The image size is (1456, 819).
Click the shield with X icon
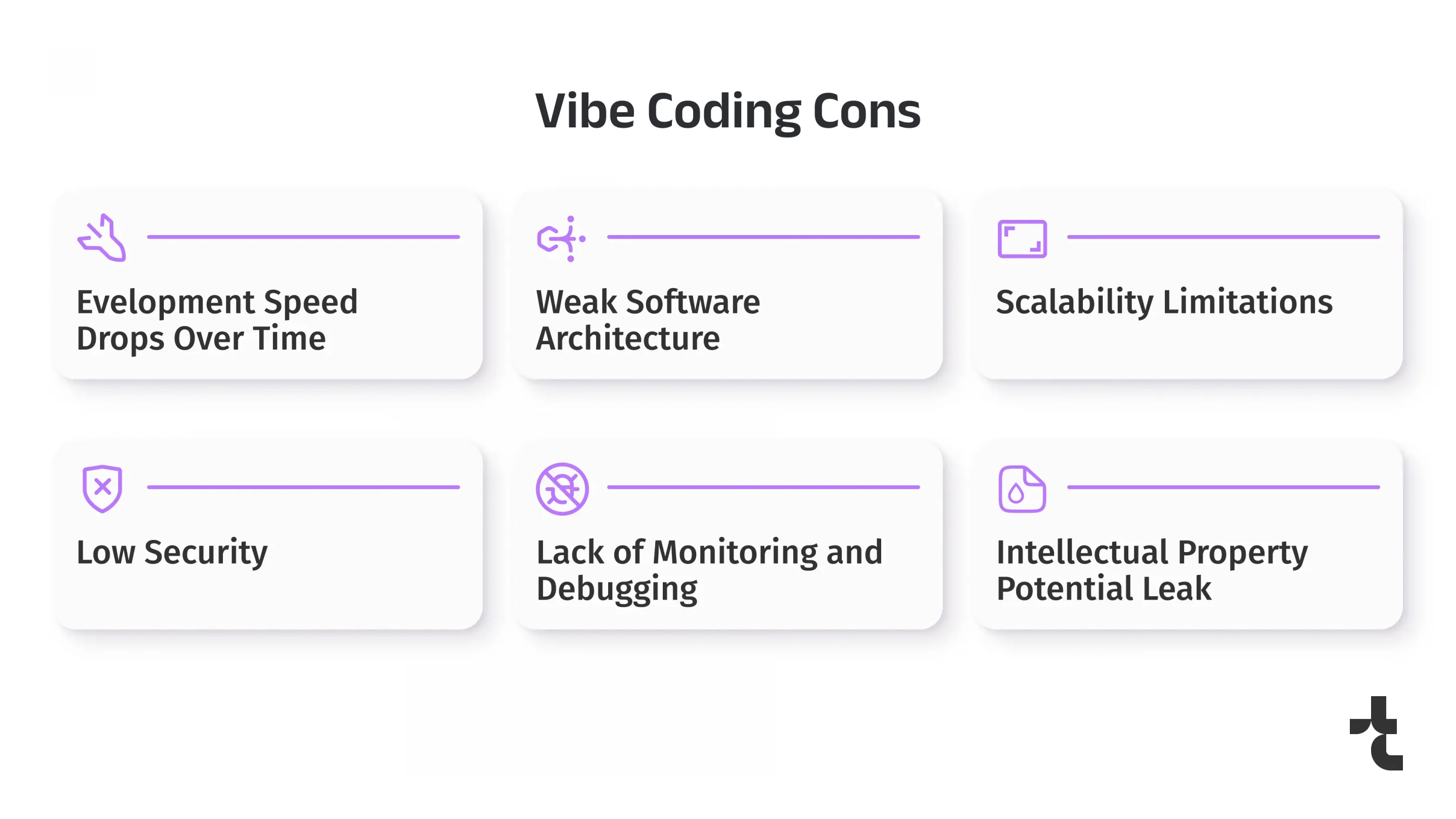pos(102,488)
